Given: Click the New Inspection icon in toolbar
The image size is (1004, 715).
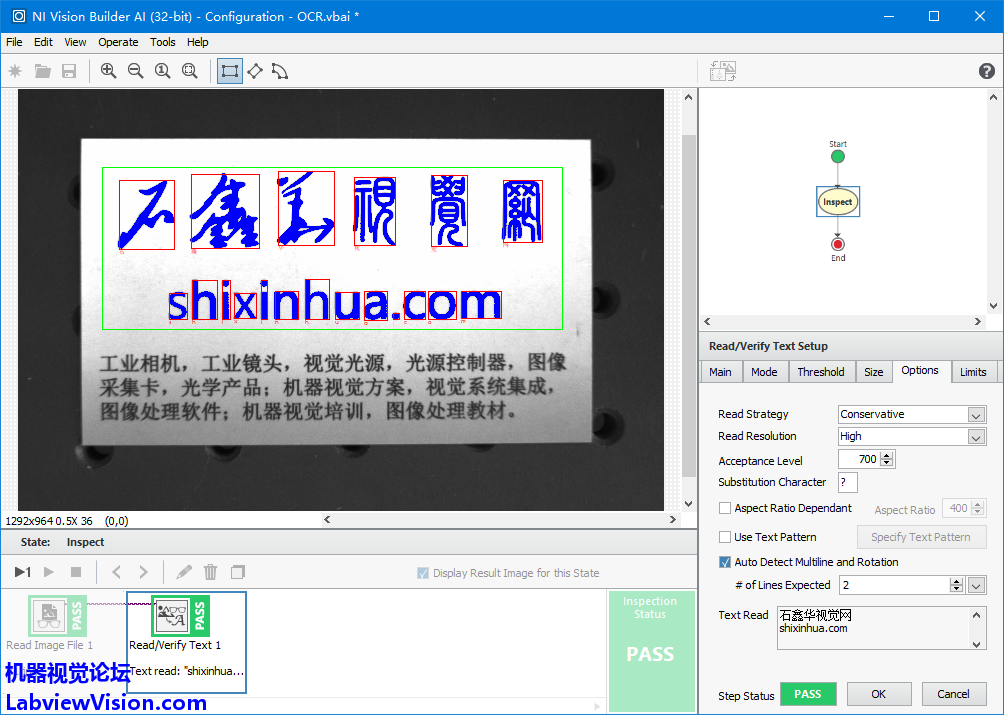Looking at the screenshot, I should pyautogui.click(x=15, y=71).
